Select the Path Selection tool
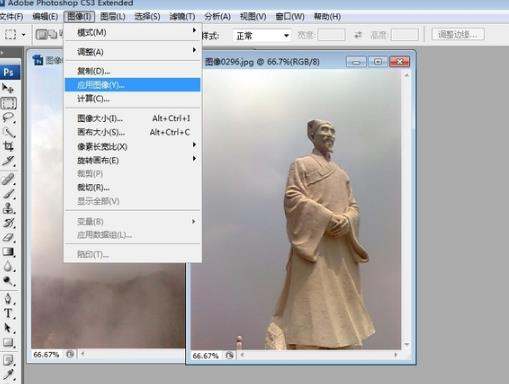This screenshot has width=509, height=384. pos(8,328)
